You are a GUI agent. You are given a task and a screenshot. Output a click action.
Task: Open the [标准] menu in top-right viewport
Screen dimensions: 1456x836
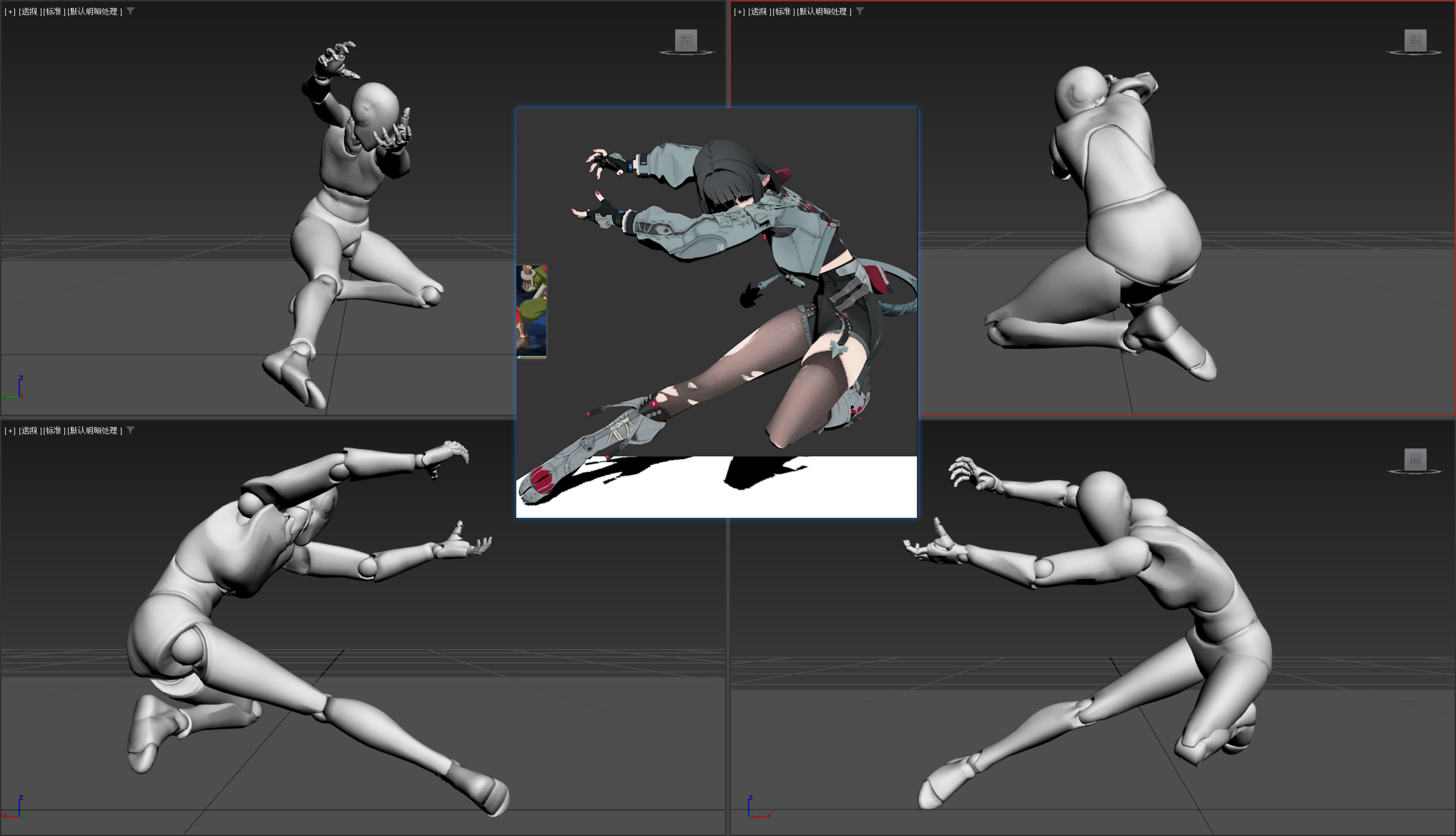click(783, 11)
